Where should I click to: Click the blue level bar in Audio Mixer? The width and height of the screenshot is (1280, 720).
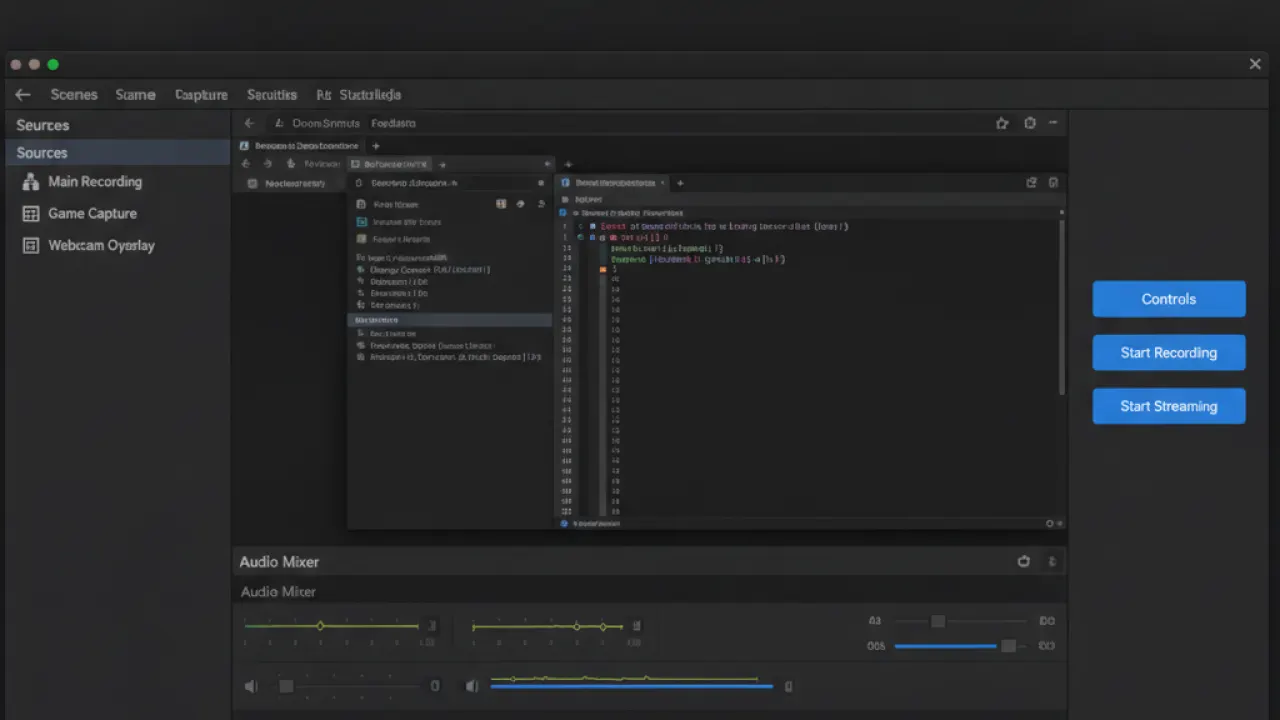tap(631, 686)
